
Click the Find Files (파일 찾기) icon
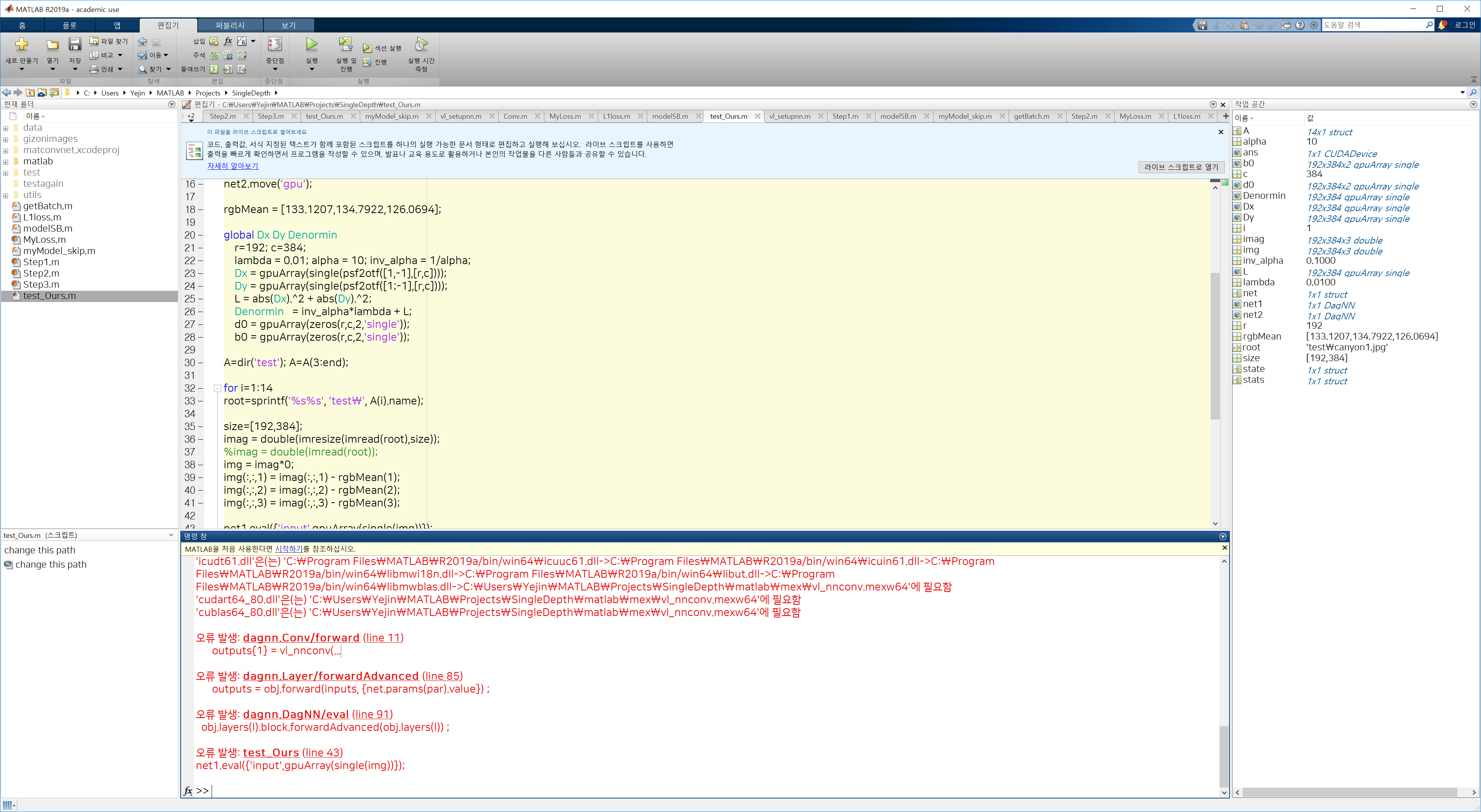[94, 41]
